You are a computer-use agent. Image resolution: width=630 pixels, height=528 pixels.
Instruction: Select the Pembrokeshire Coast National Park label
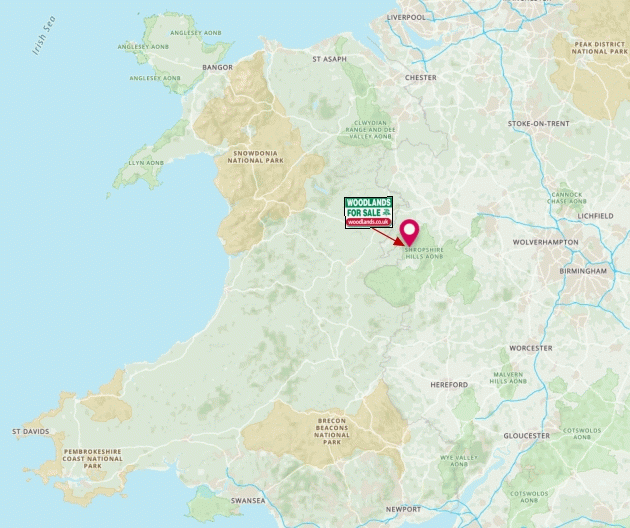pos(93,459)
